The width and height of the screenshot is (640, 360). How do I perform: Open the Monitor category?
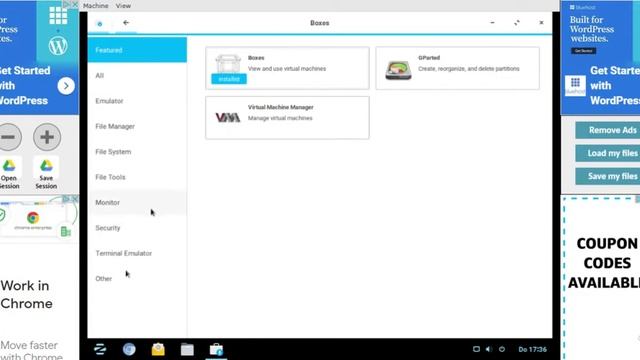coord(137,202)
